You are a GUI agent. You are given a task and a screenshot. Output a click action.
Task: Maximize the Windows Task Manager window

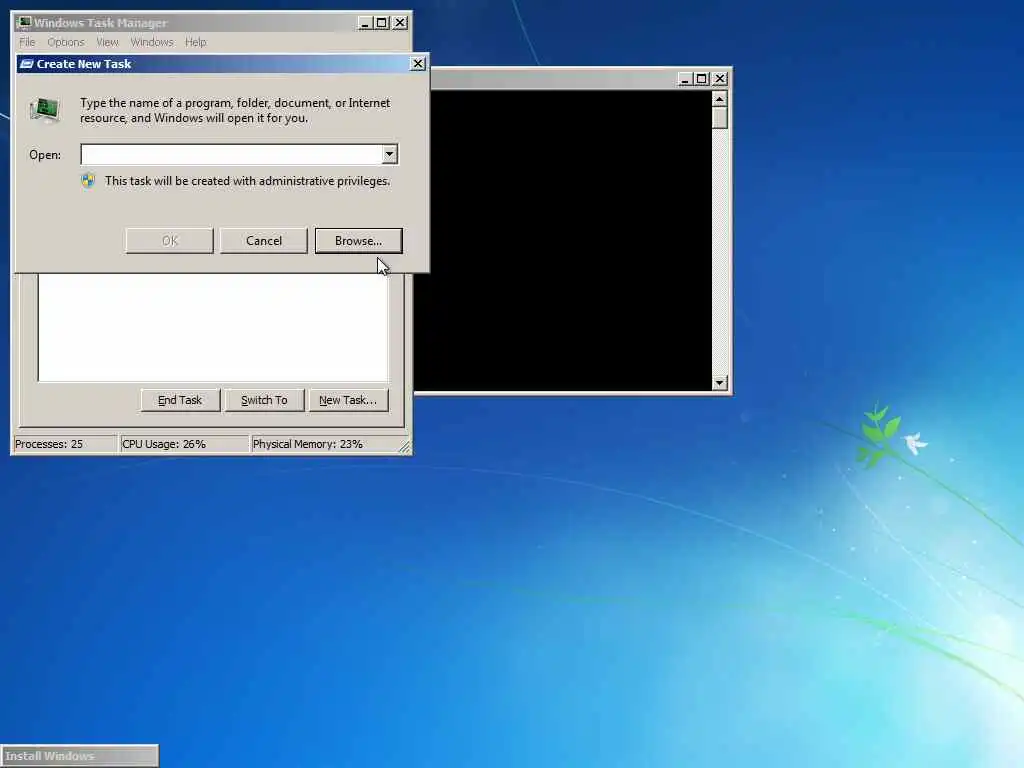click(x=381, y=23)
